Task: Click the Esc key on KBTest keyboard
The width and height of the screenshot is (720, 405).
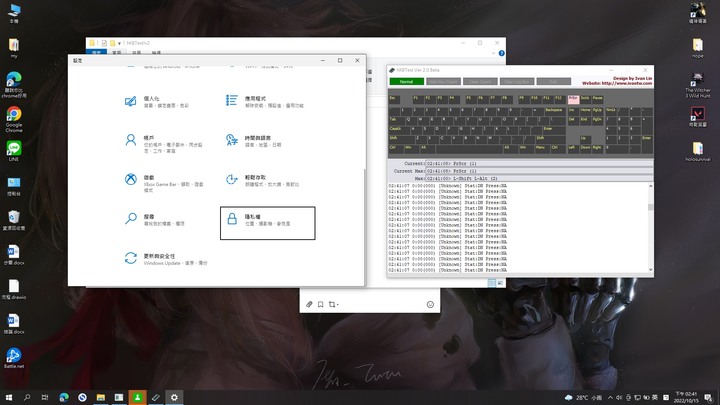Action: (394, 99)
